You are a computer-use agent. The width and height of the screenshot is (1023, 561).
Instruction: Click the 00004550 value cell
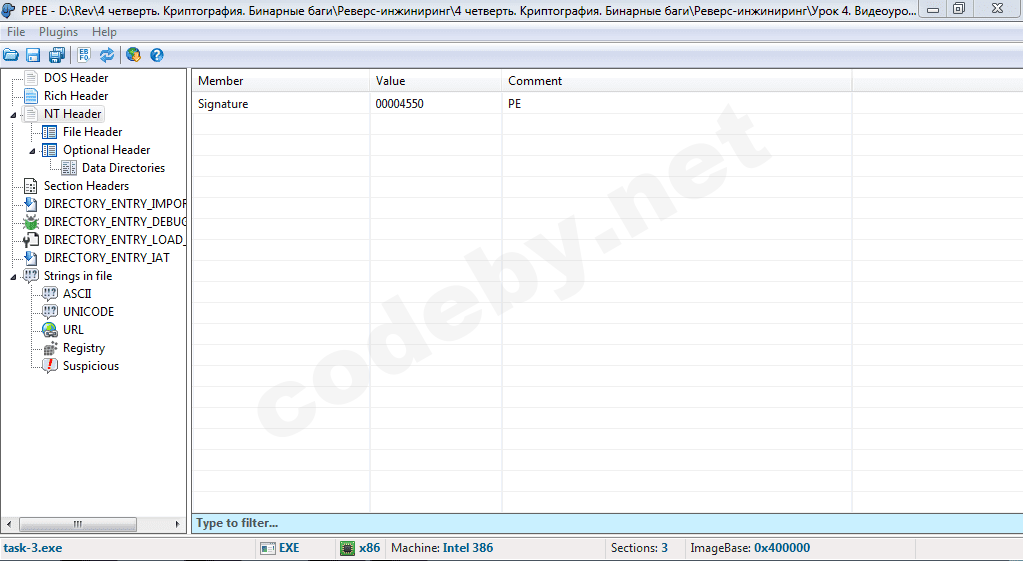[x=435, y=104]
